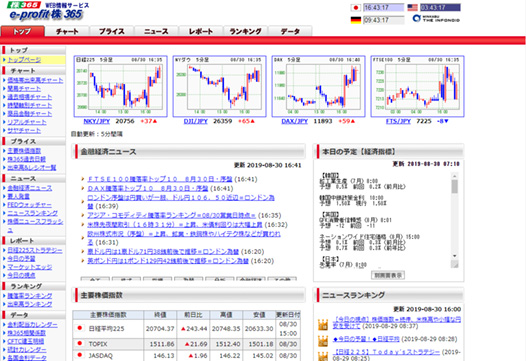Open the NKY/JPY link

click(x=97, y=121)
